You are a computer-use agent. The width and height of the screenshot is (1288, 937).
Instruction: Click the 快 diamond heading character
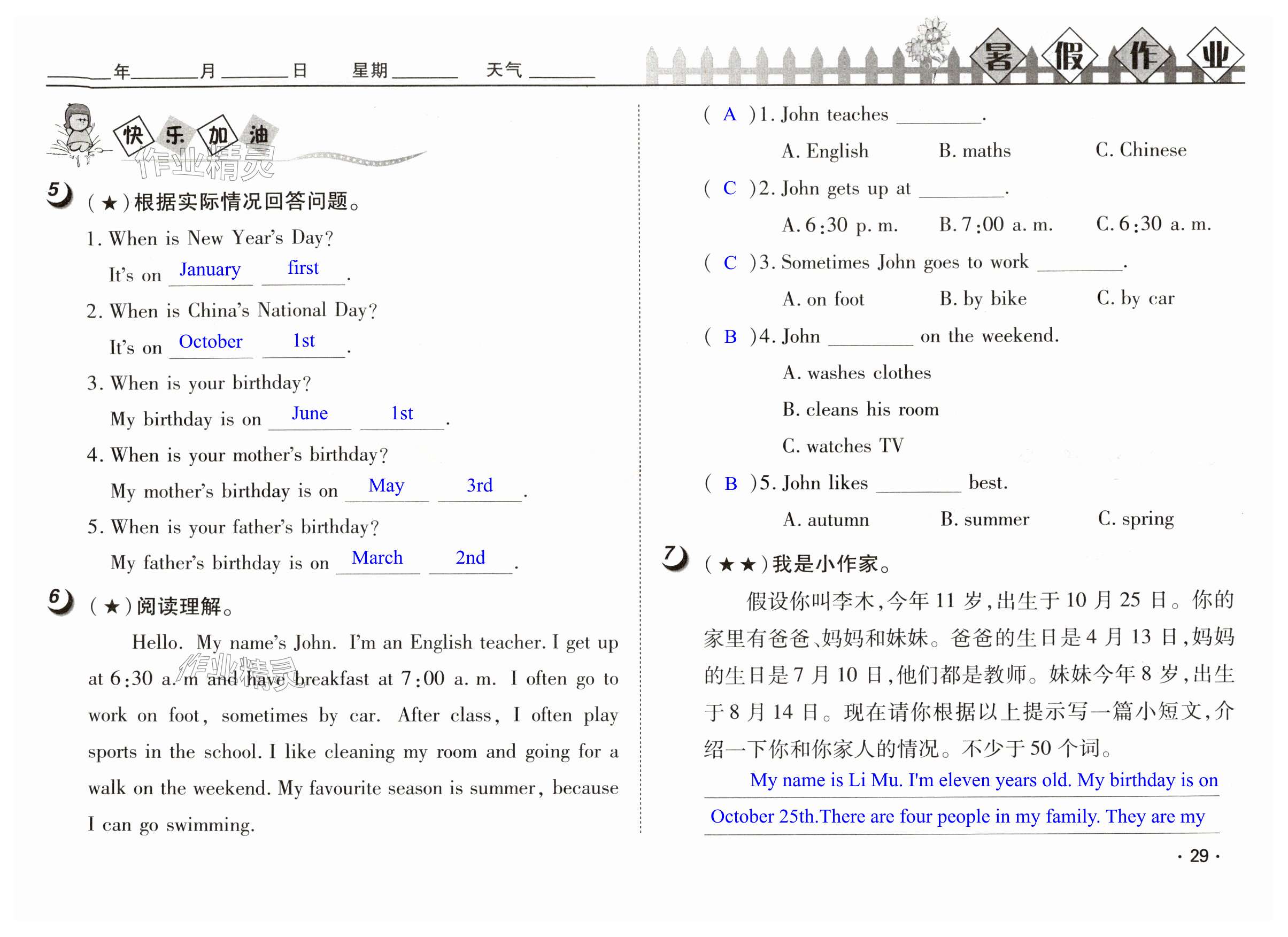click(134, 135)
